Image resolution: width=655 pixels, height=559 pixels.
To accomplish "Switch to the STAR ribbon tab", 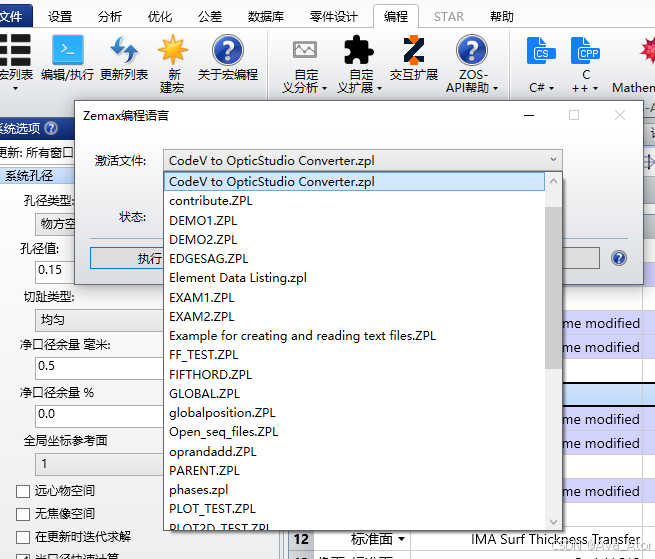I will tap(449, 17).
